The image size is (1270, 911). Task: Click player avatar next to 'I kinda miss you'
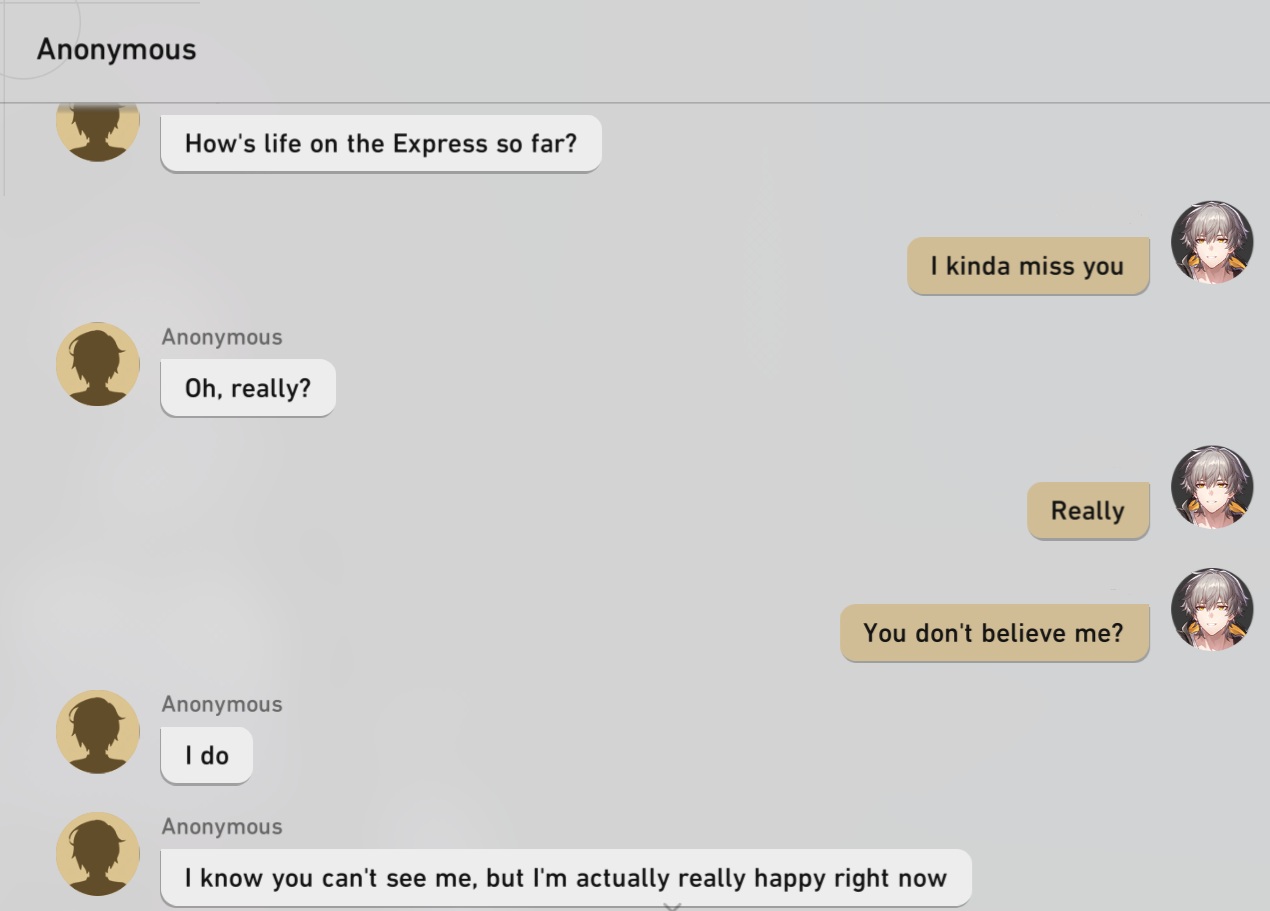pos(1211,243)
